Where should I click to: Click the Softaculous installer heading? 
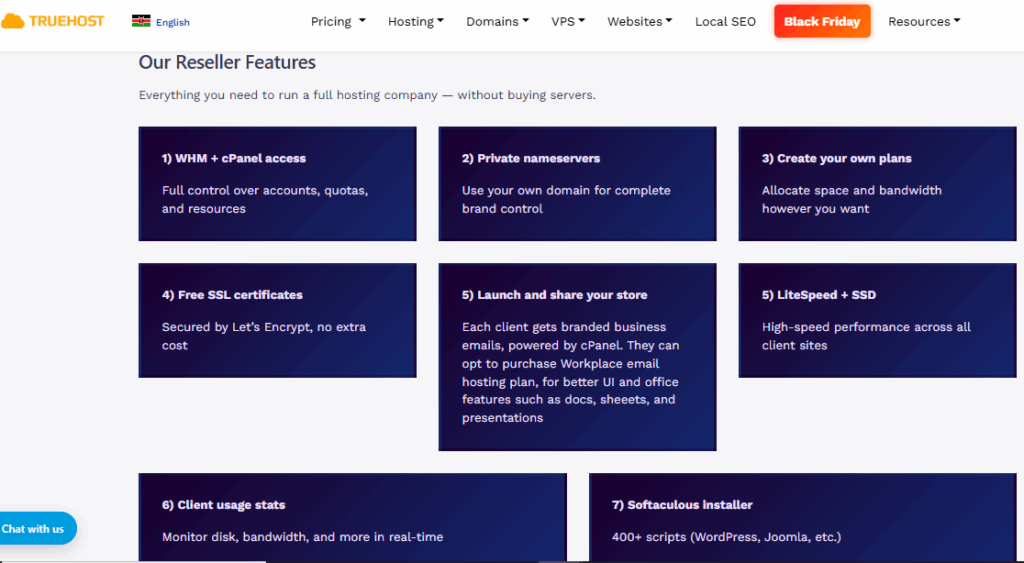click(682, 505)
